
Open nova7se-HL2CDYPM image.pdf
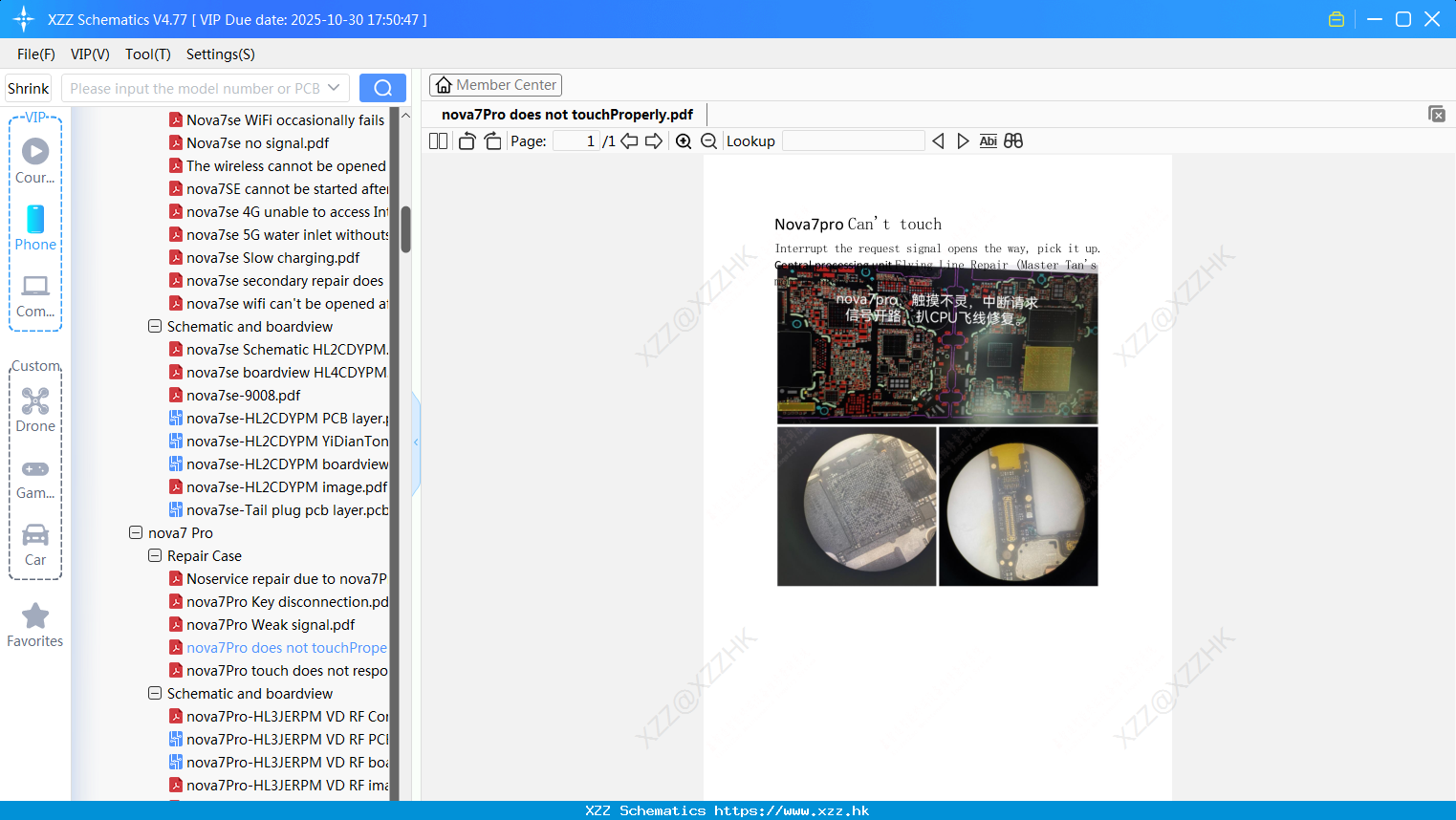coord(278,486)
